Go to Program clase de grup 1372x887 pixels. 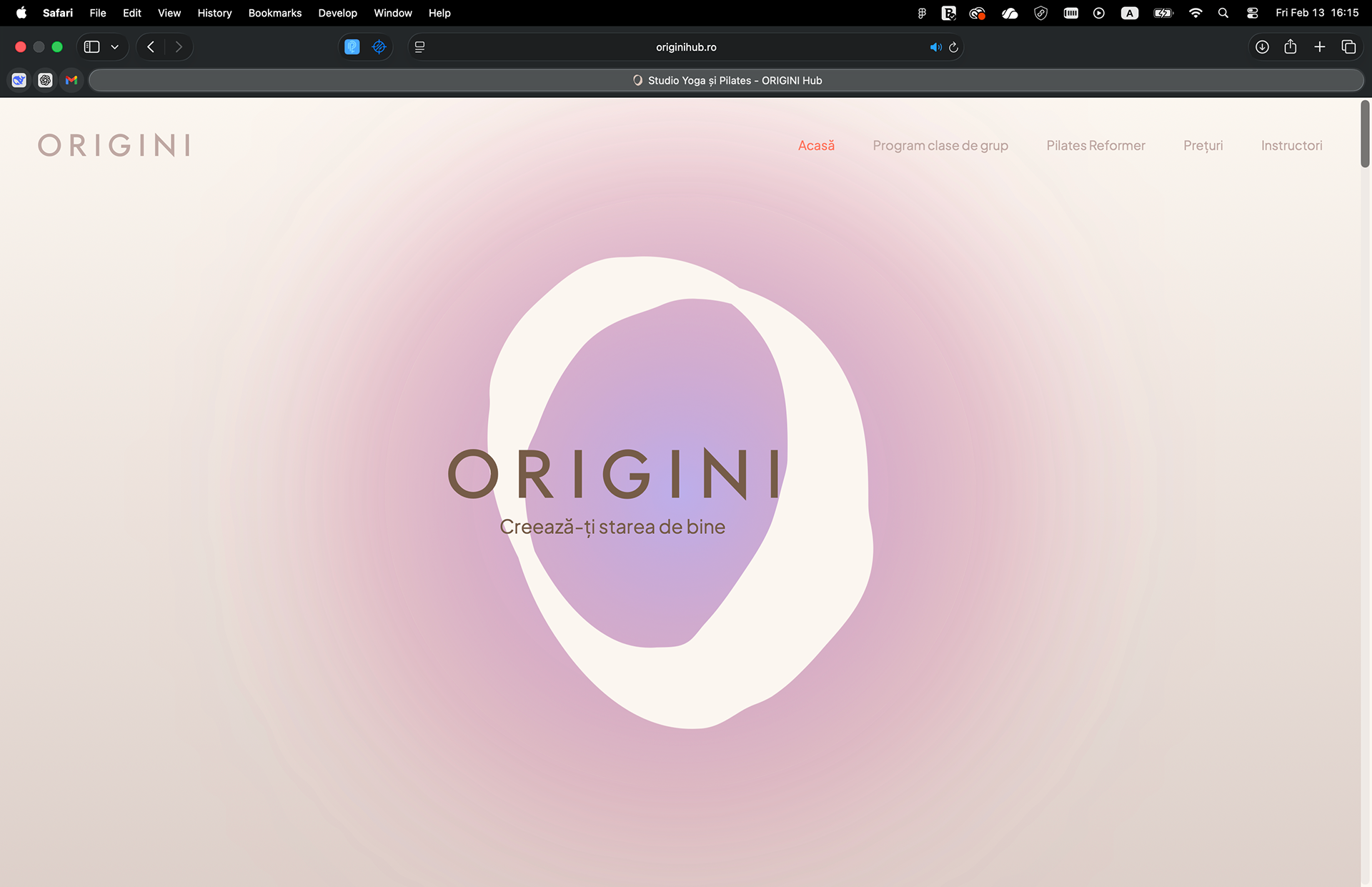(x=940, y=146)
